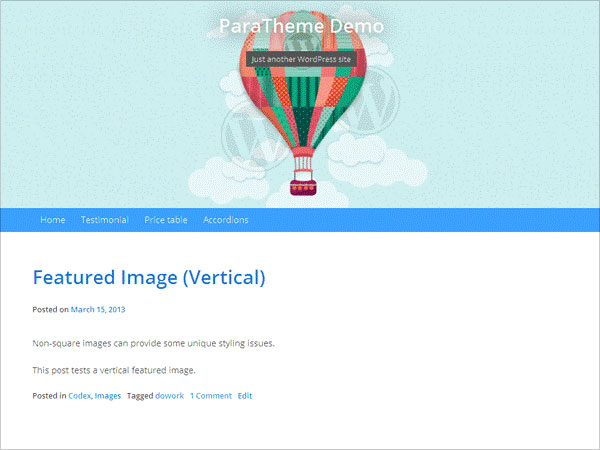Click text 'Non-square images can provide some unique styling issues.'
Image resolution: width=600 pixels, height=450 pixels.
pos(153,344)
